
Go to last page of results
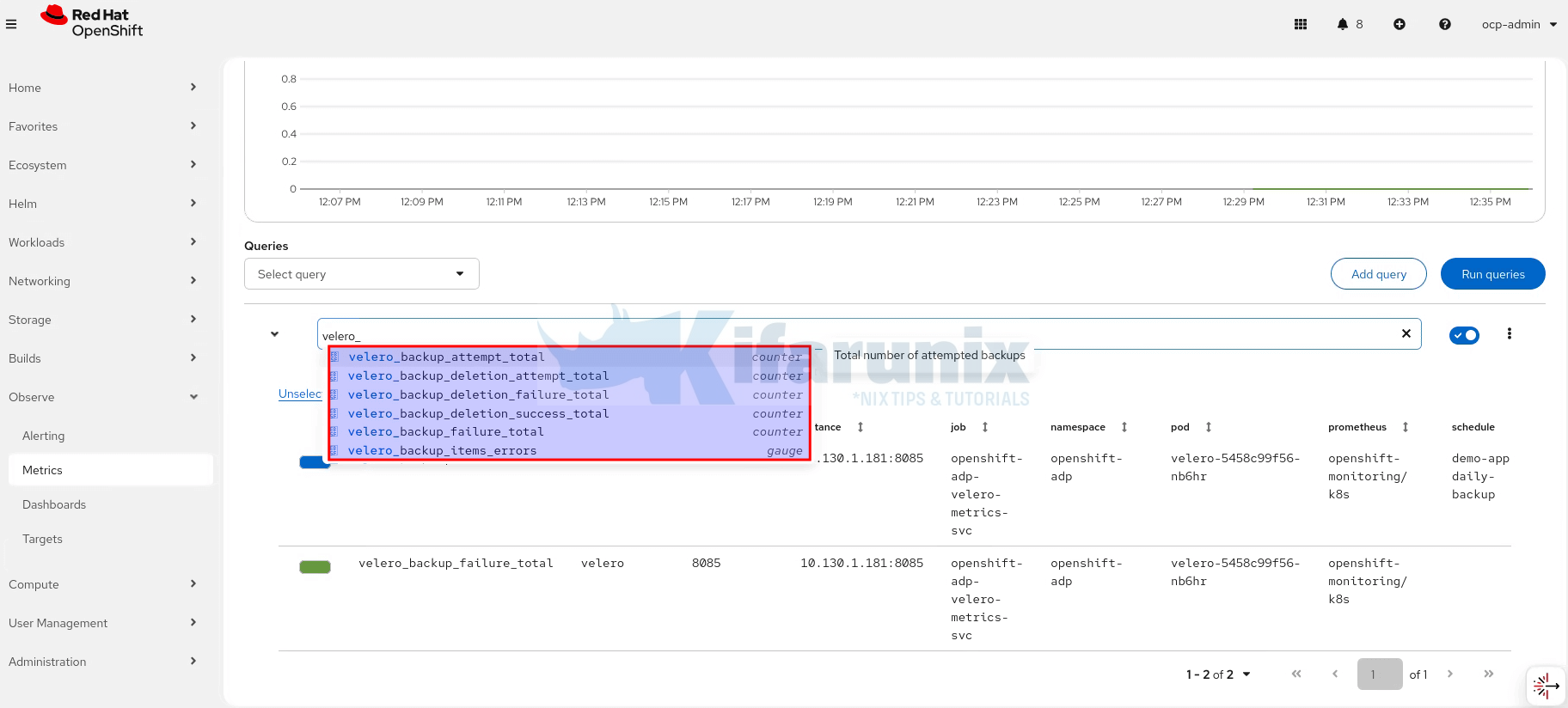[x=1489, y=674]
